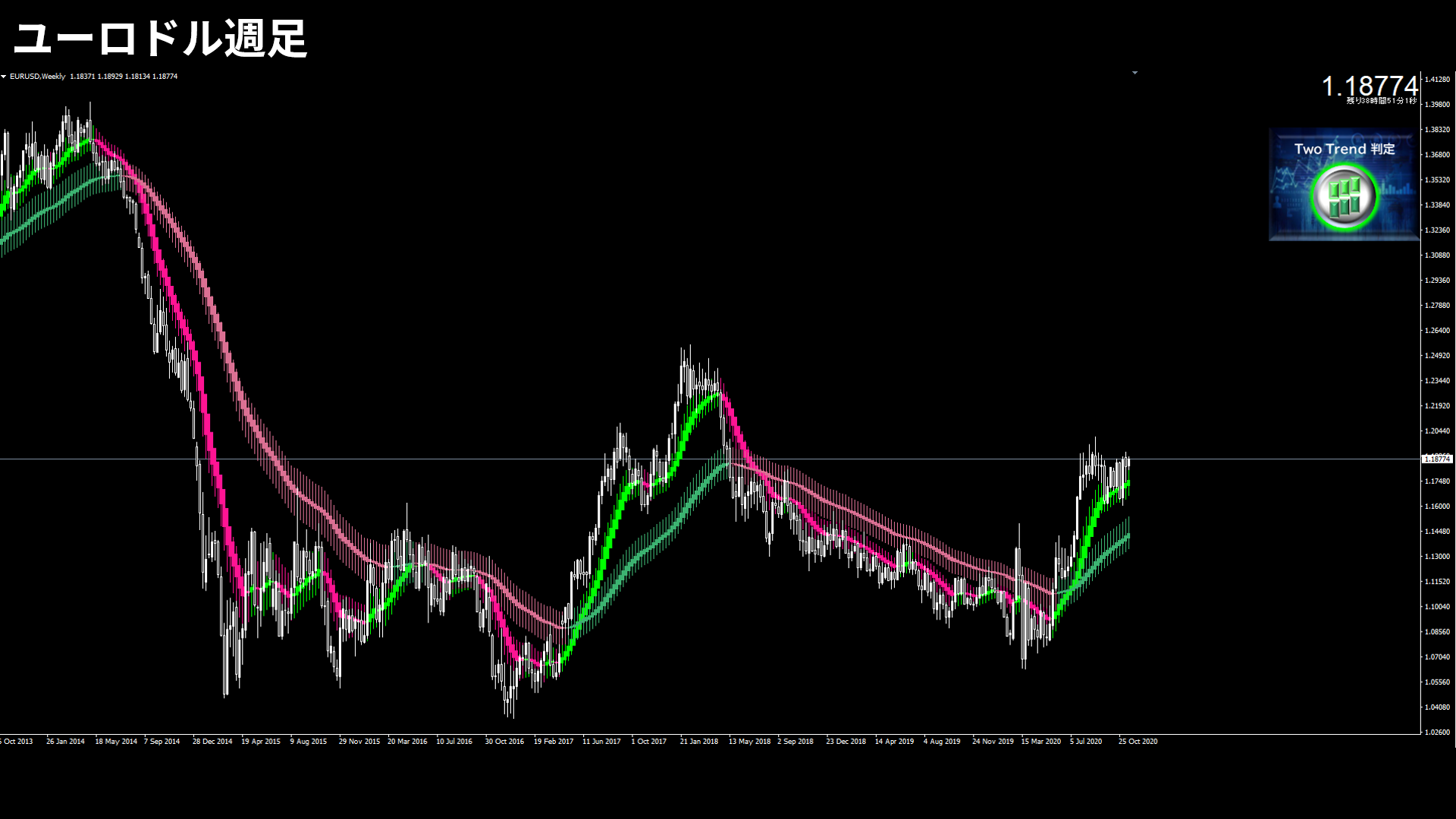Click the 1.02600 label on price scale
The image size is (1456, 819).
pos(1436,733)
